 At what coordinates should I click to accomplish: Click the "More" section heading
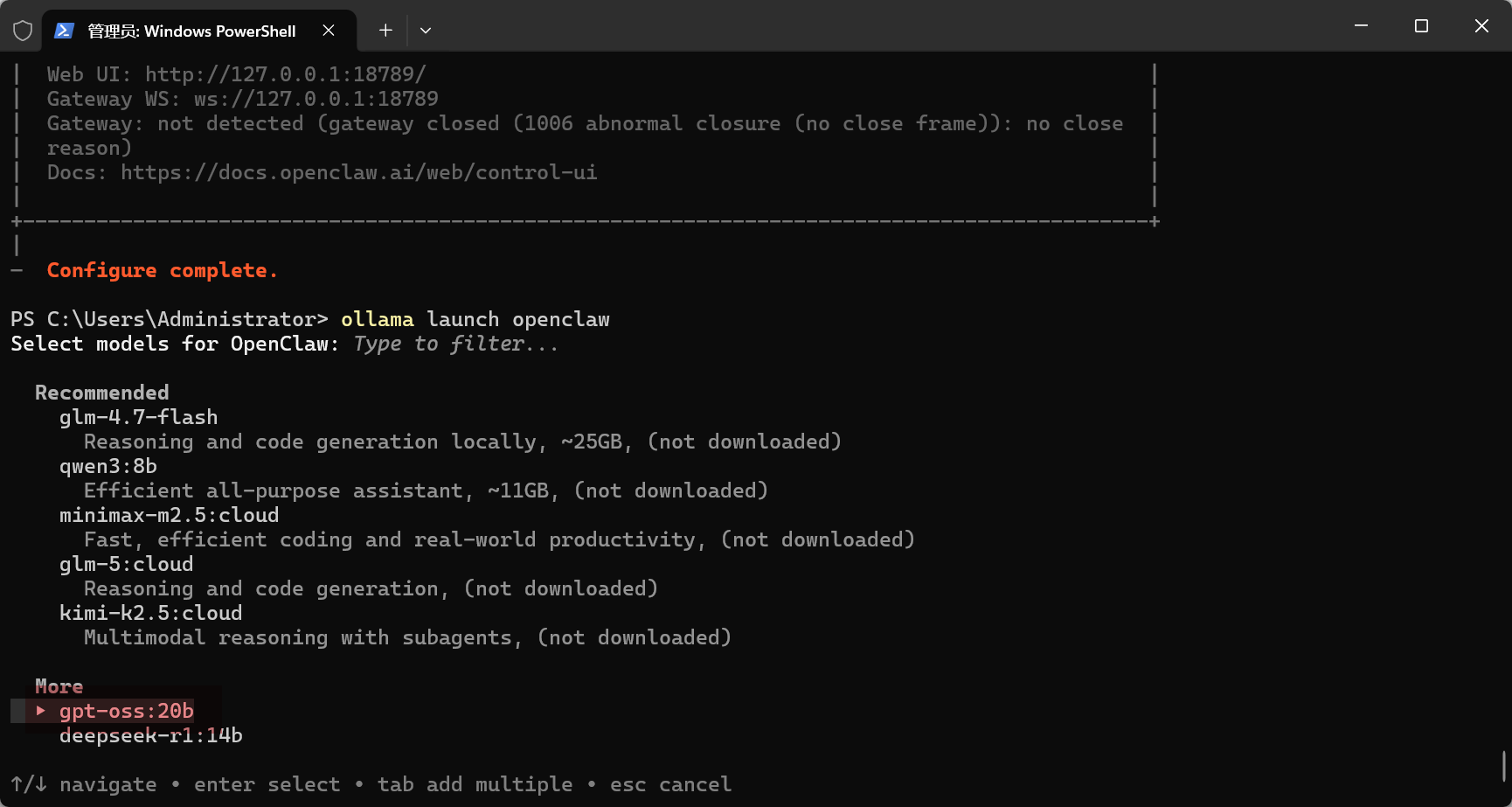[59, 686]
